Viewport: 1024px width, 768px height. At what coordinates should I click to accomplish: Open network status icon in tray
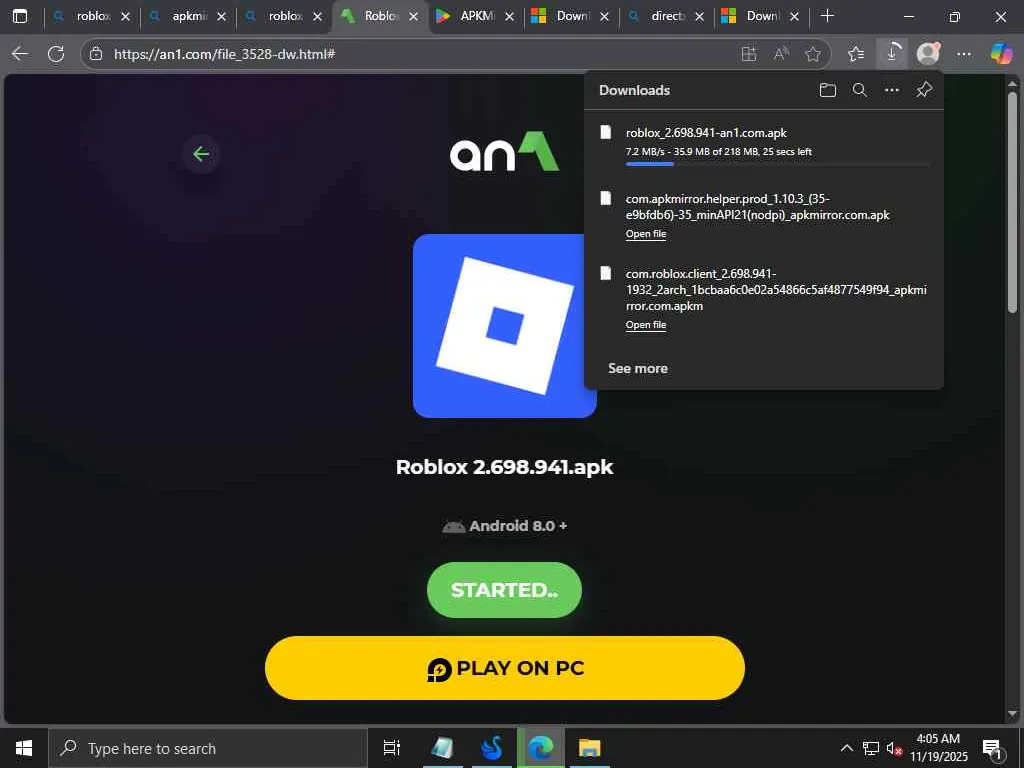click(871, 748)
